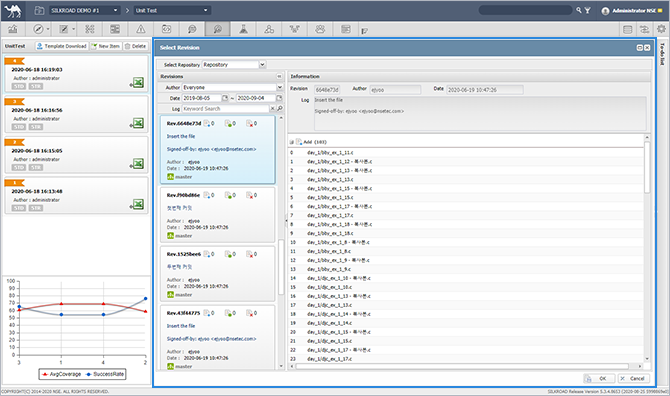The image size is (670, 396).
Task: Select revision Rev.1525bee6 card
Action: [217, 273]
